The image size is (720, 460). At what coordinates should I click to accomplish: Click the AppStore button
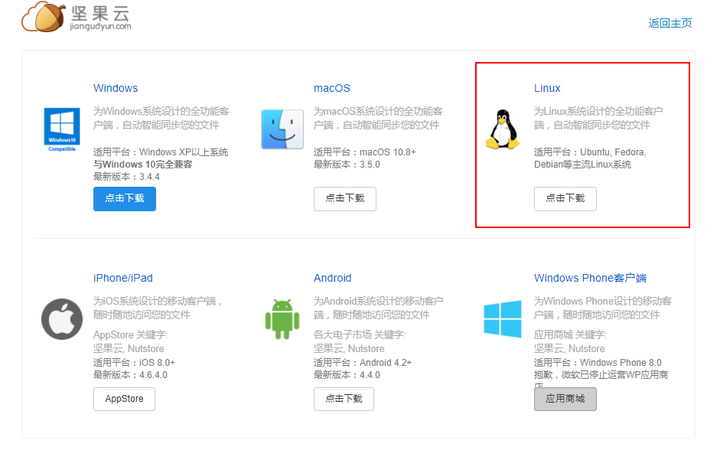pyautogui.click(x=124, y=399)
